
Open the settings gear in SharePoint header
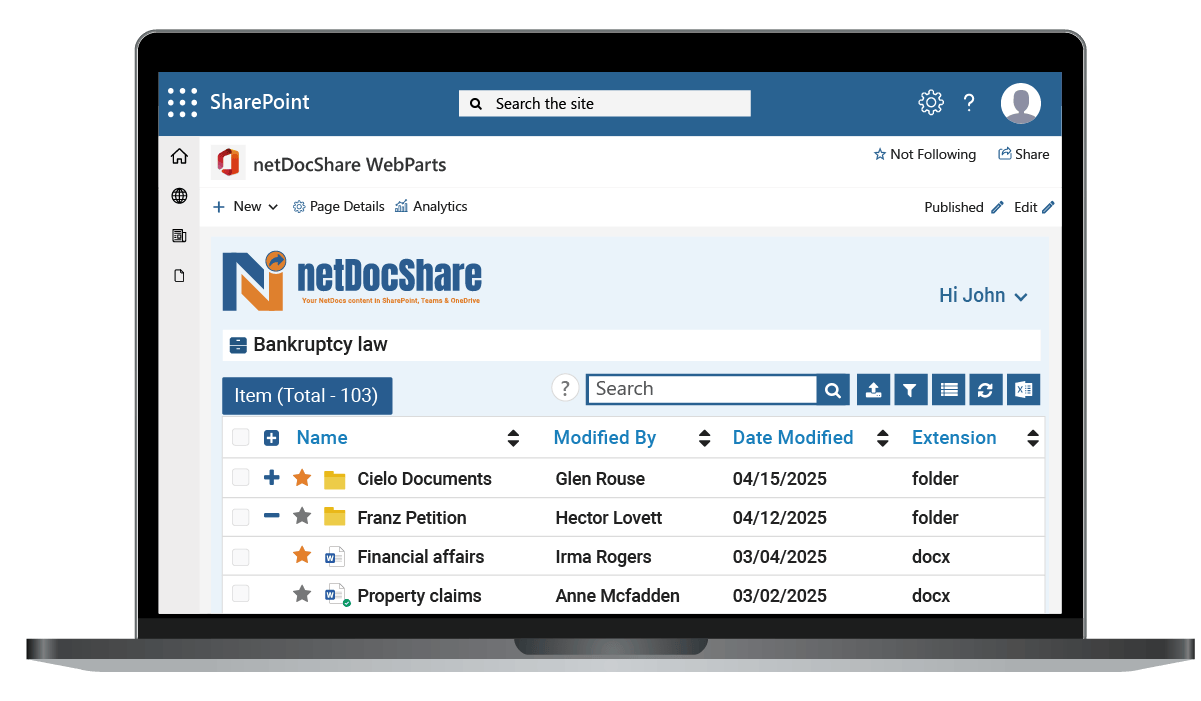931,102
